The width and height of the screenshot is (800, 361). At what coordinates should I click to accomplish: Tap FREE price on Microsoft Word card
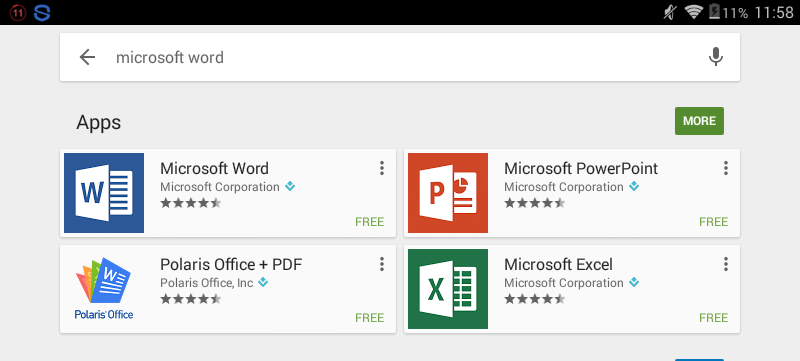point(369,222)
